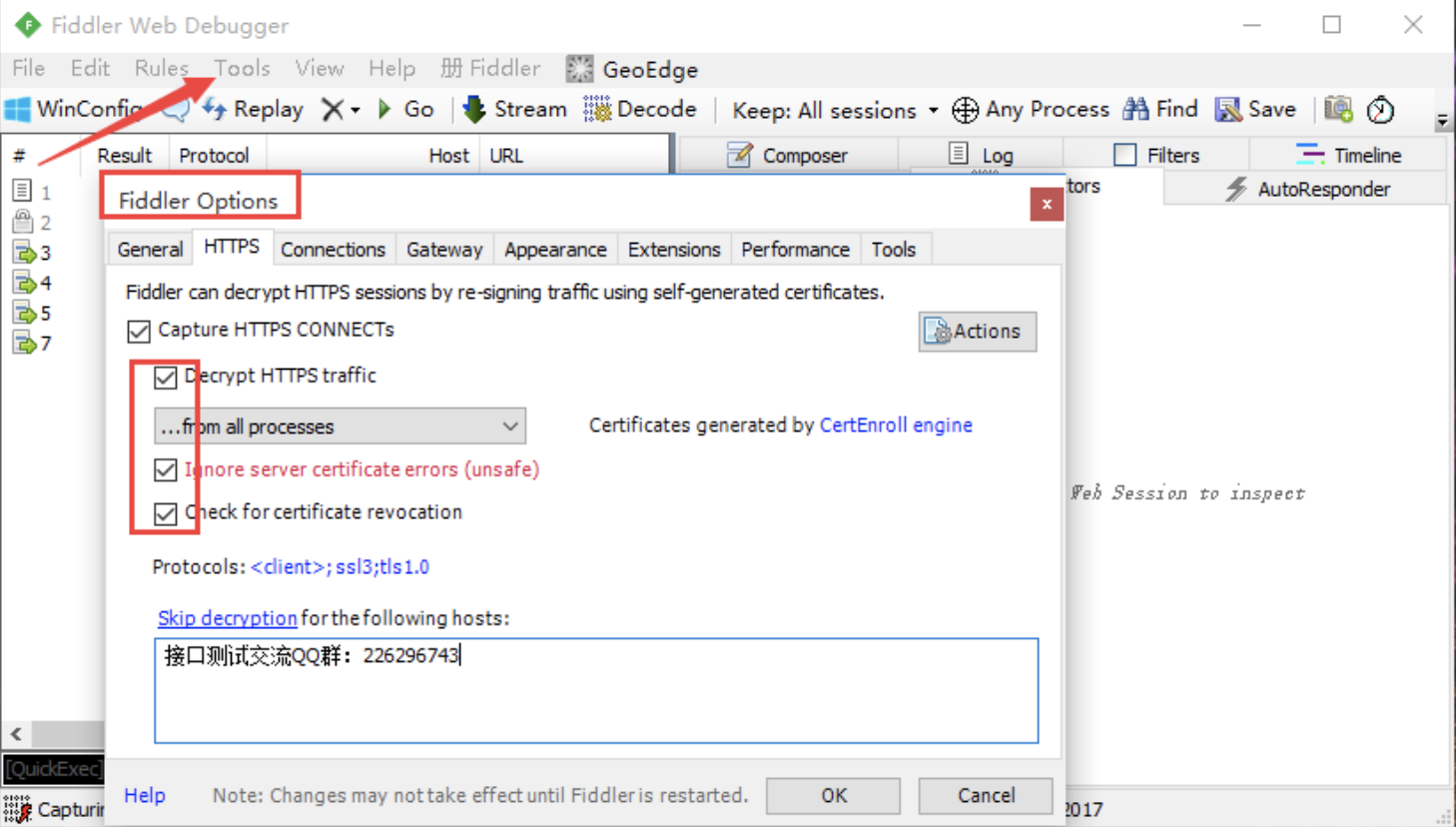Follow the CertEnroll engine link
1456x827 pixels.
point(896,425)
